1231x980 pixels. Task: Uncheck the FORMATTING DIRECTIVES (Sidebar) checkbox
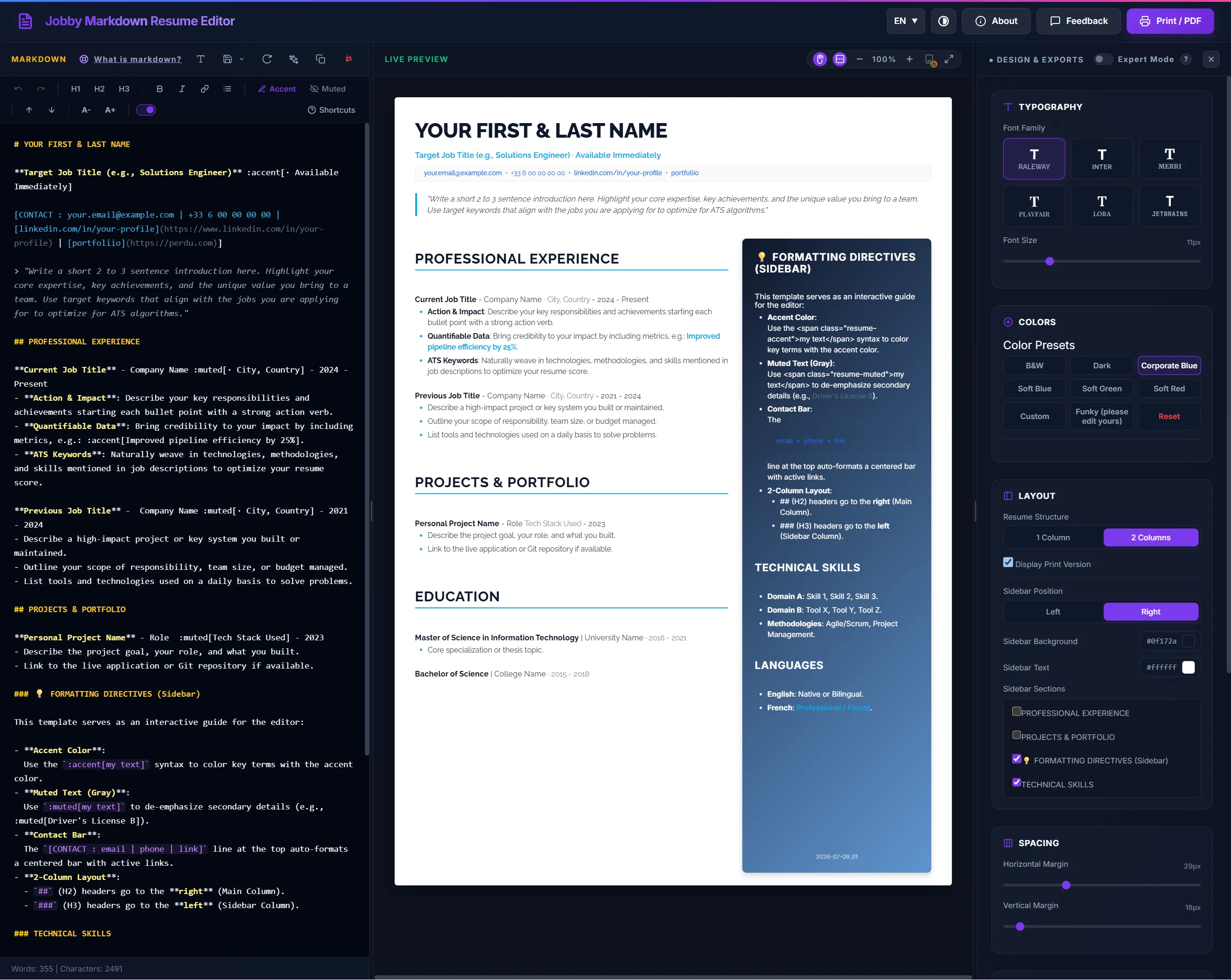click(1016, 759)
